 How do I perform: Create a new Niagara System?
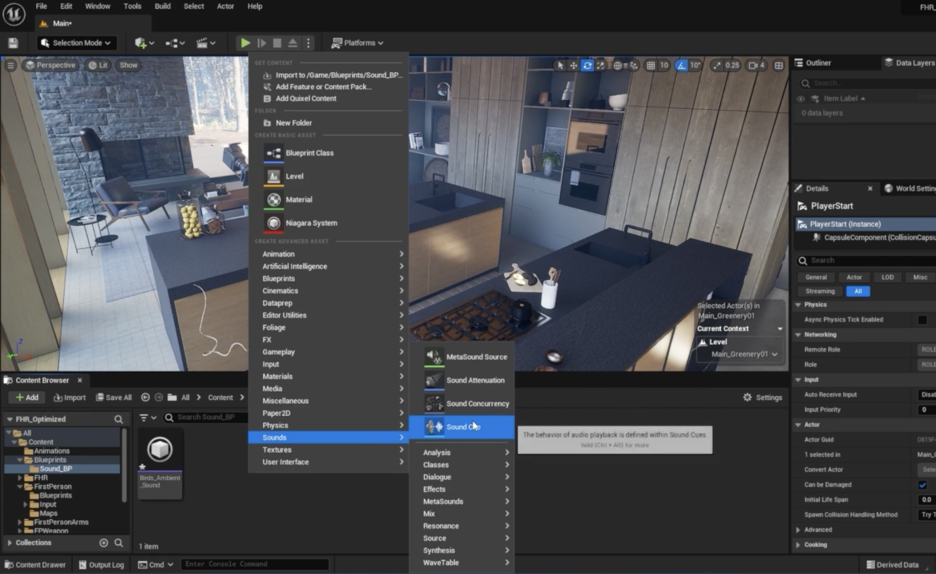pyautogui.click(x=328, y=223)
